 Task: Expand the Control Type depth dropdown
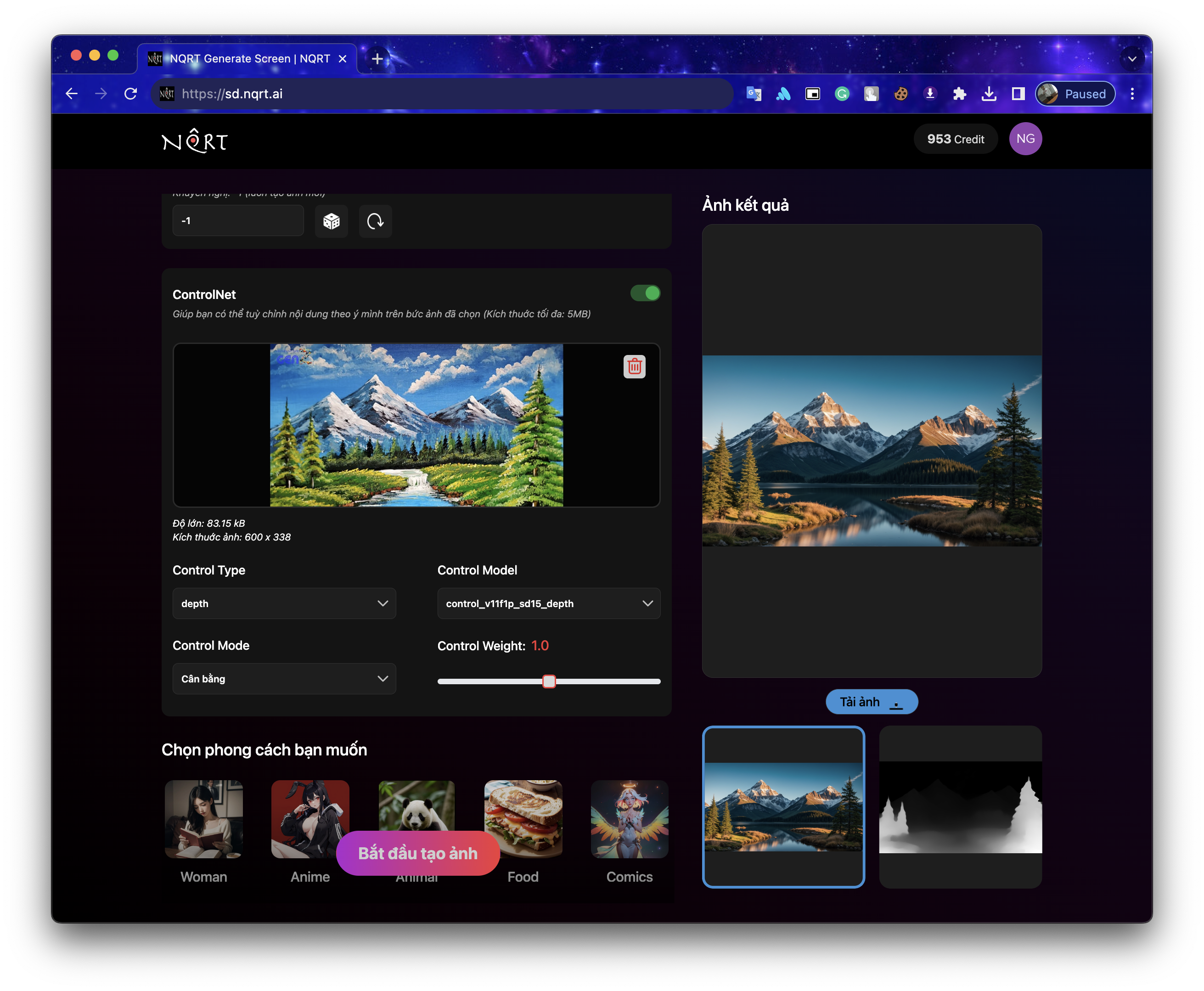(x=284, y=603)
